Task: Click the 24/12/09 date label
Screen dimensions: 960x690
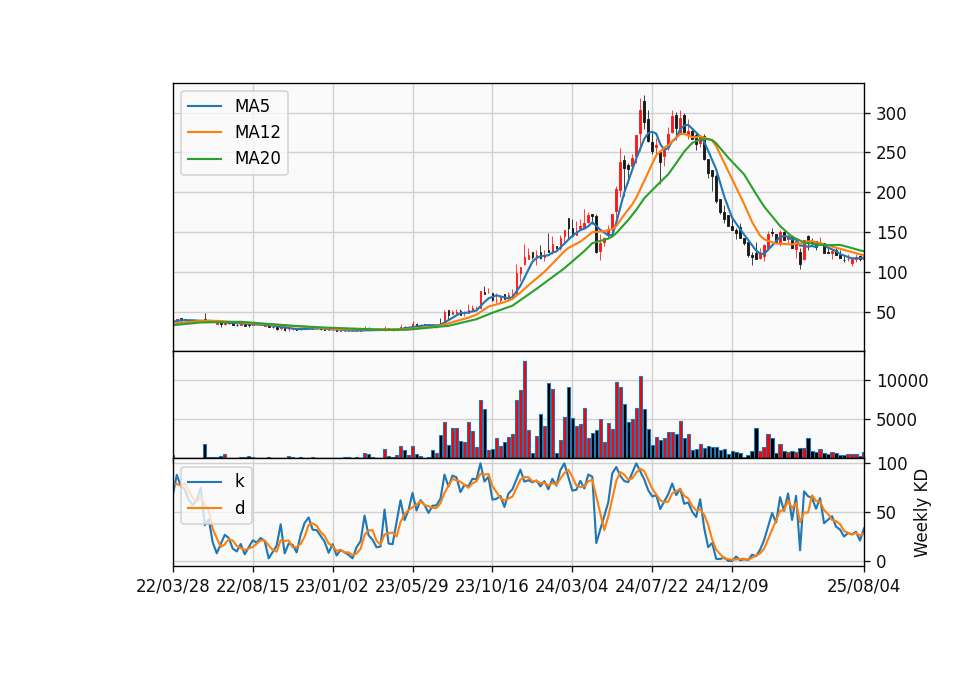Action: [x=731, y=586]
